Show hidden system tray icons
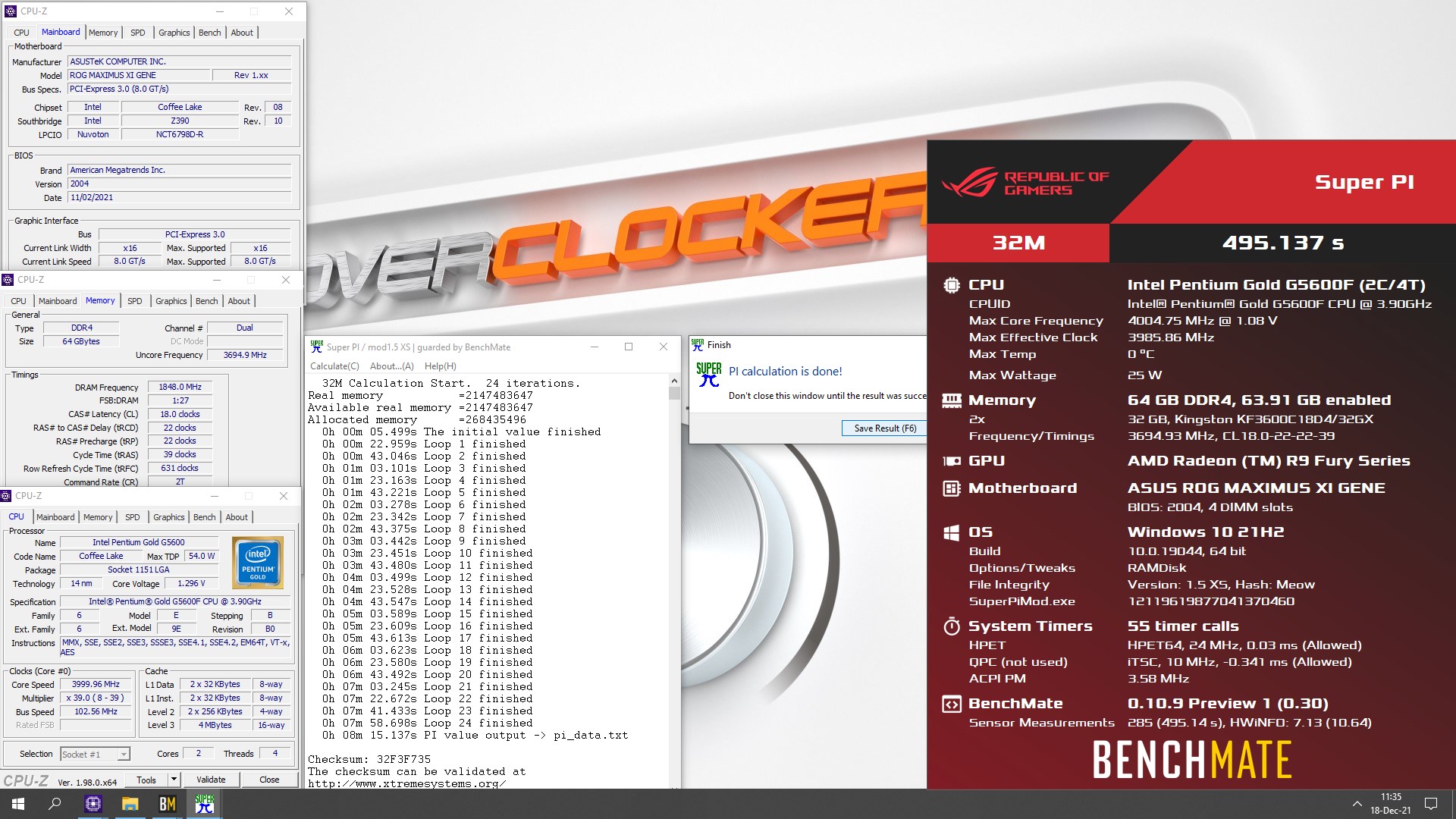The width and height of the screenshot is (1456, 819). 1357,804
